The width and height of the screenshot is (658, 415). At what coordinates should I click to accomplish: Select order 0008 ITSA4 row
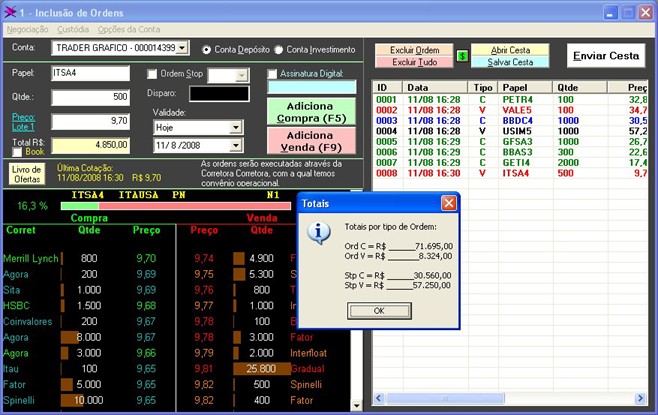point(511,173)
